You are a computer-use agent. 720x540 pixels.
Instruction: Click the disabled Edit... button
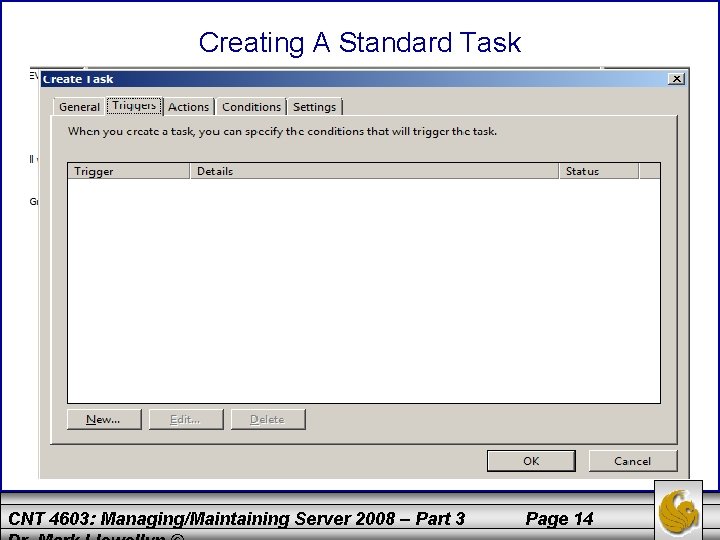186,419
